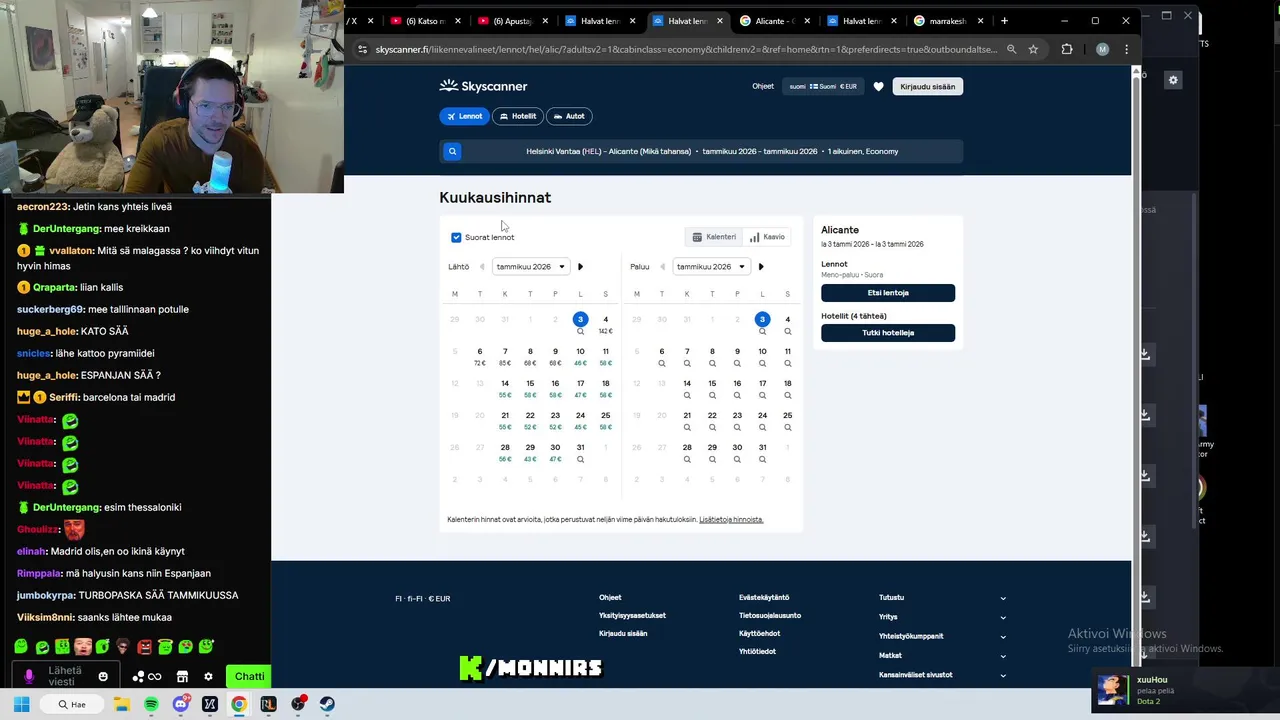Screen dimensions: 1280x720
Task: Click the blue search magnifier in summary bar
Action: coord(452,151)
